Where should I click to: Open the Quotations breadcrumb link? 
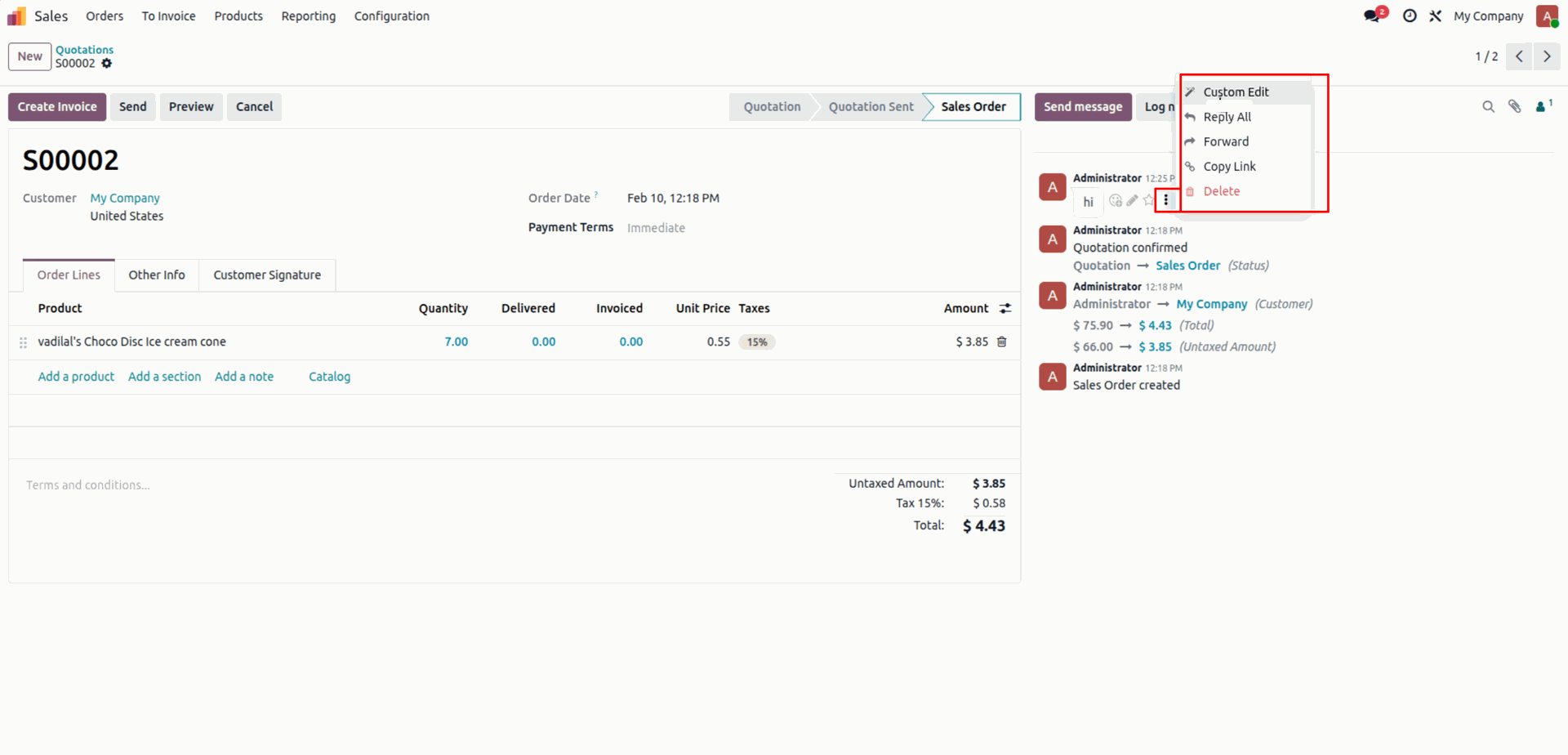coord(85,50)
